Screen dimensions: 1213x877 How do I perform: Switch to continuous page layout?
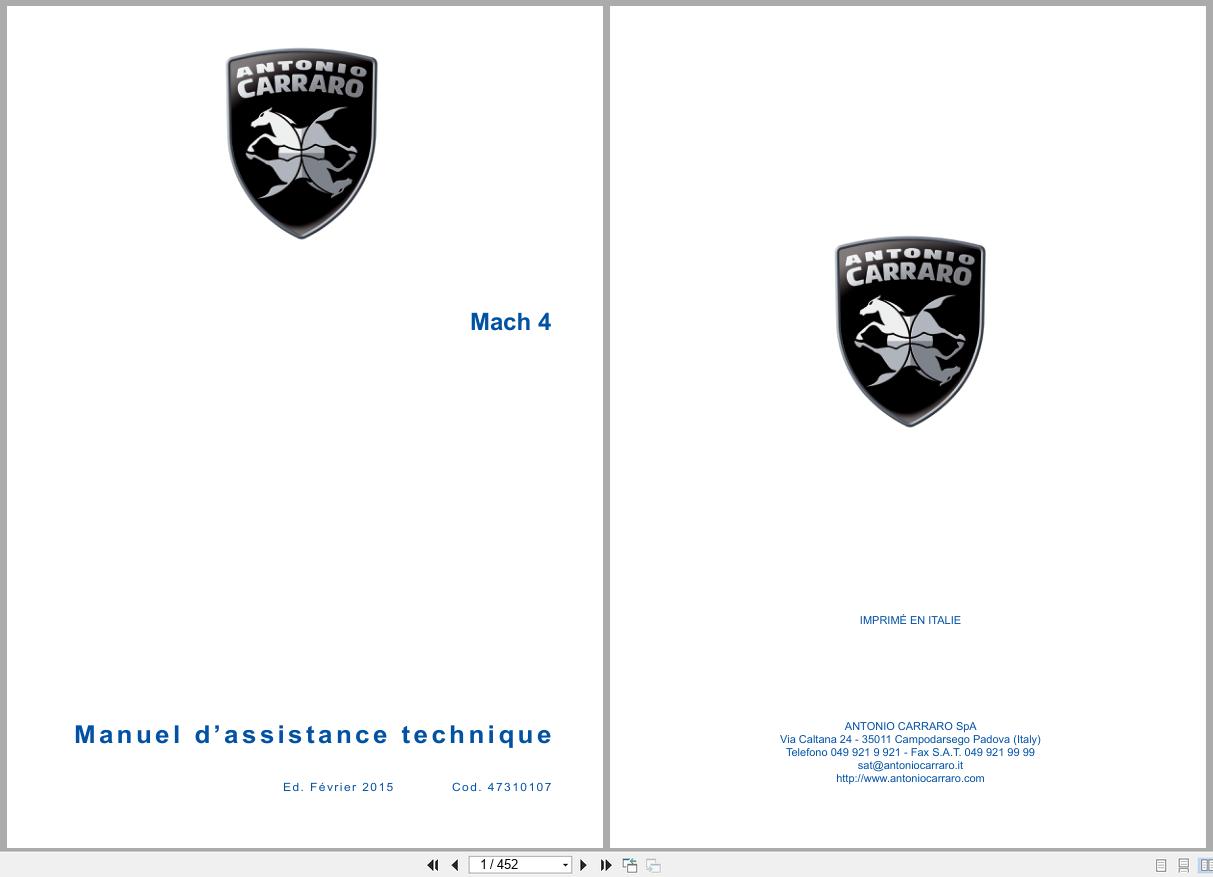tap(1183, 865)
